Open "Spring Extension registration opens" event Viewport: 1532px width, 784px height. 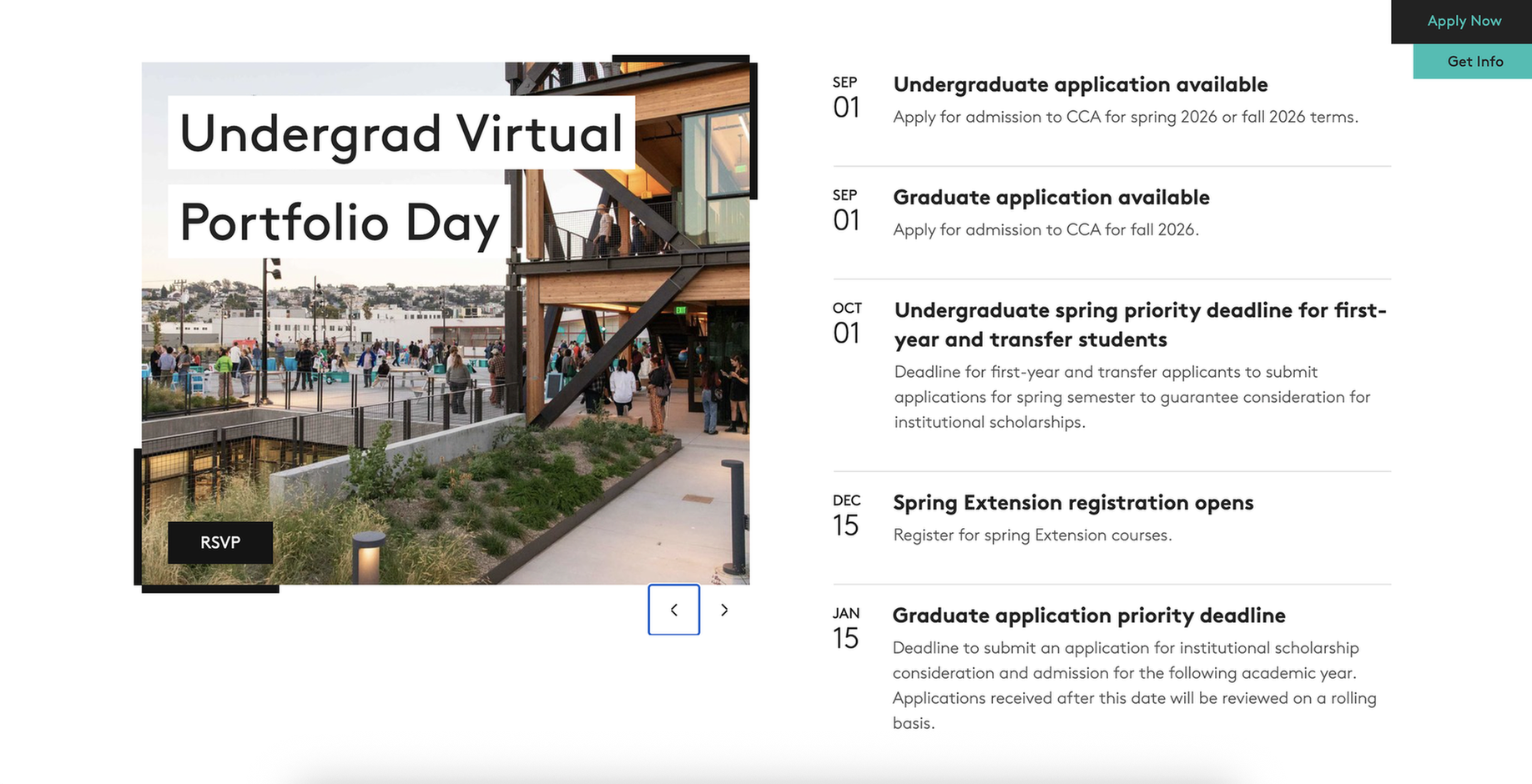pyautogui.click(x=1073, y=503)
